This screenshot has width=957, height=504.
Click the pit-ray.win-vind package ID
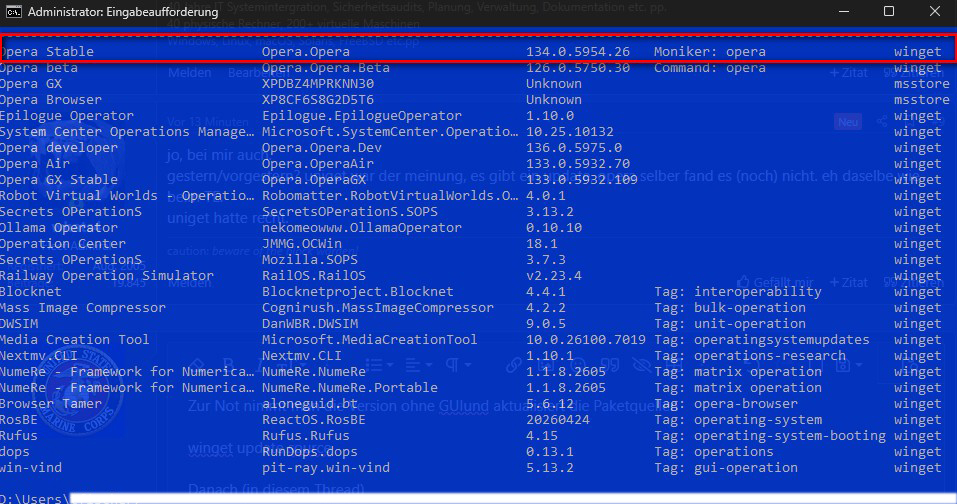[x=326, y=468]
